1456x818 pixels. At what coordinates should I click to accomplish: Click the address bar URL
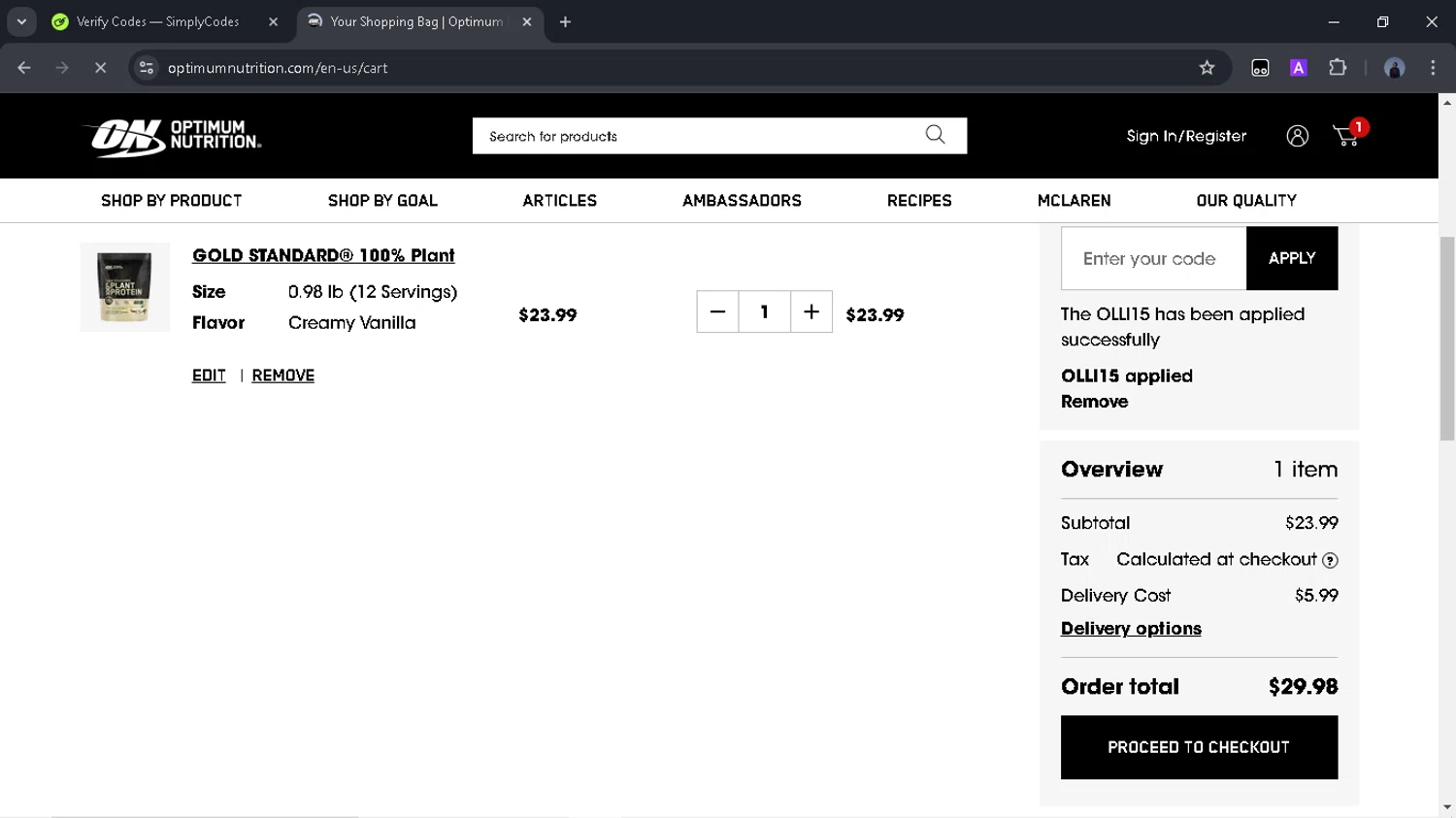pos(278,68)
